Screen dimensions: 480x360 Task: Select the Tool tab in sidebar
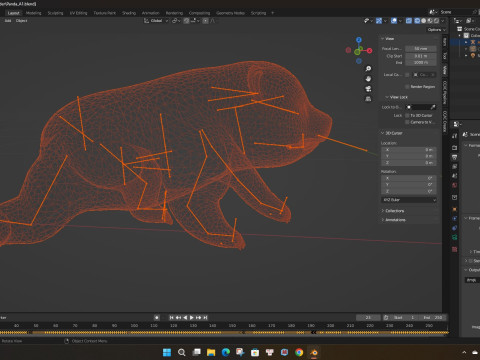point(445,55)
